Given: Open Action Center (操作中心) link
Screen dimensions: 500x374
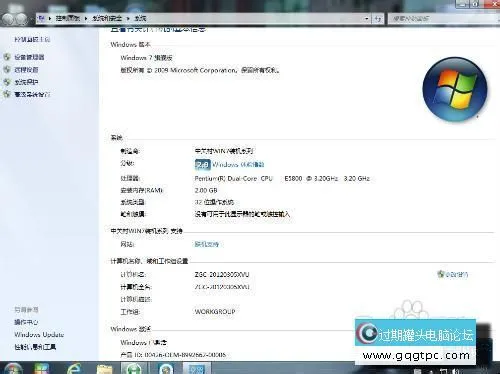Looking at the screenshot, I should pos(26,322).
